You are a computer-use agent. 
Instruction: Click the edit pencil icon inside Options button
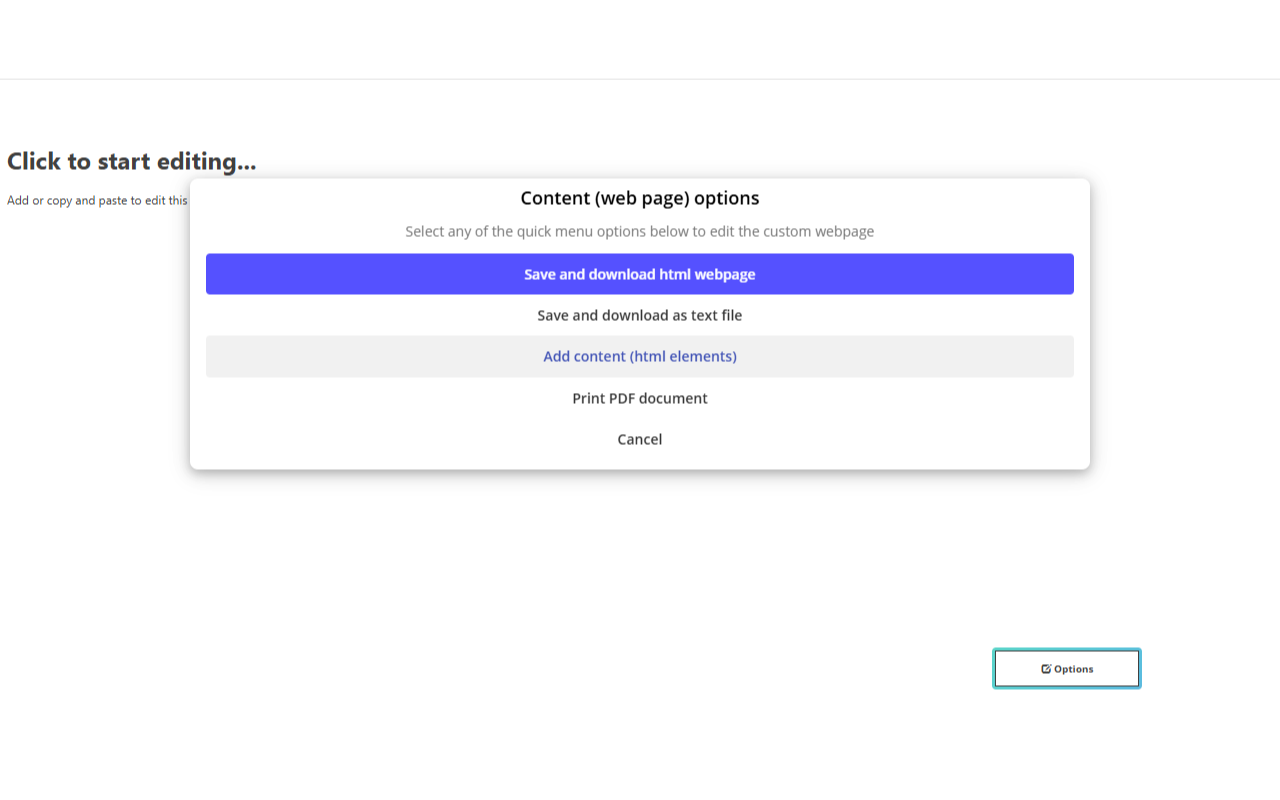[1046, 668]
